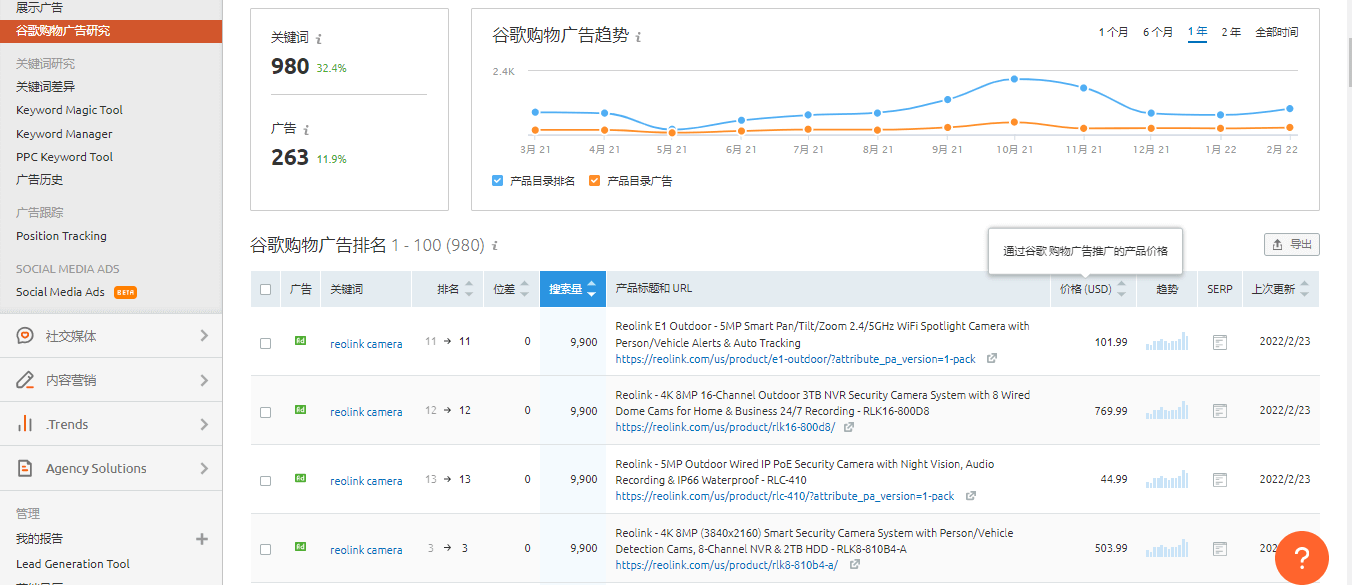Click the Ad badge in the 503.99 row

tap(300, 548)
